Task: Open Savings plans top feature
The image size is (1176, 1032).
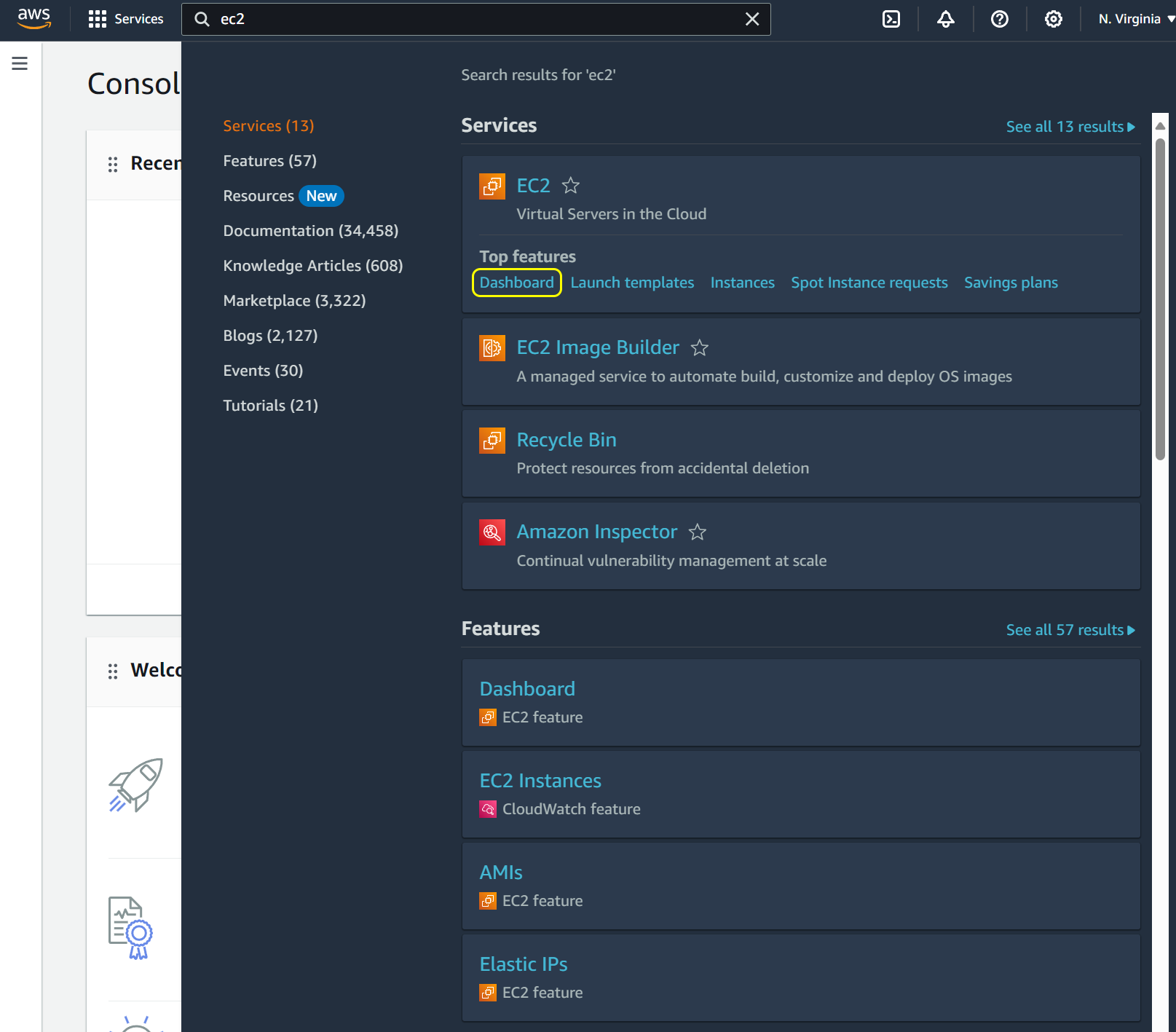Action: pos(1011,283)
